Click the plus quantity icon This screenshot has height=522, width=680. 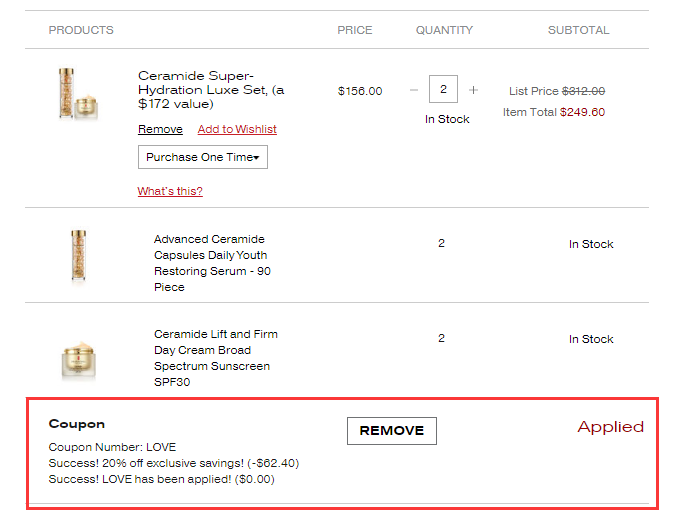click(473, 90)
